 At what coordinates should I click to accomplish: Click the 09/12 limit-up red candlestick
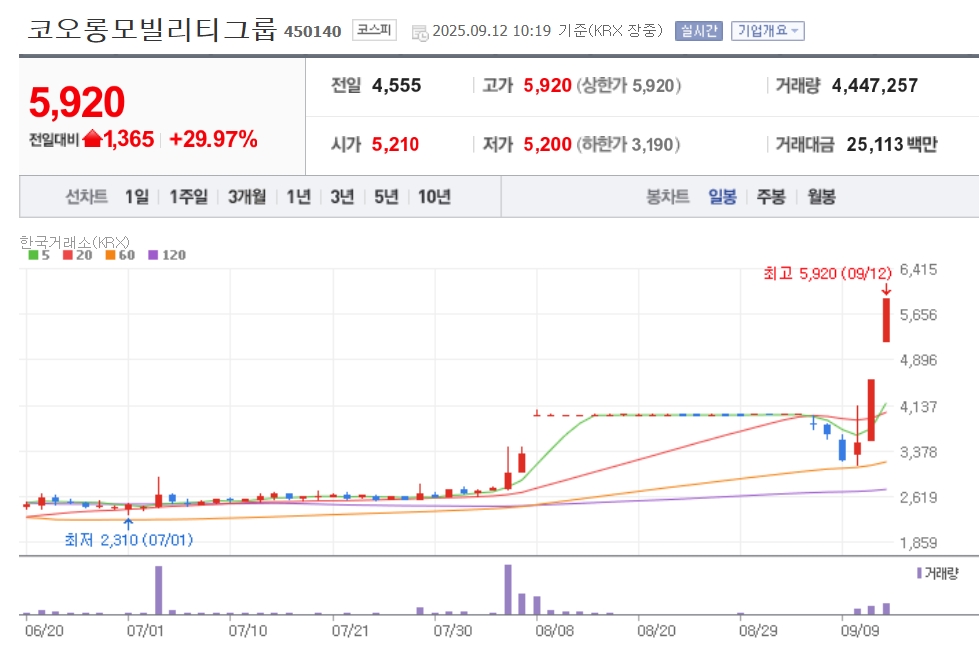[886, 320]
